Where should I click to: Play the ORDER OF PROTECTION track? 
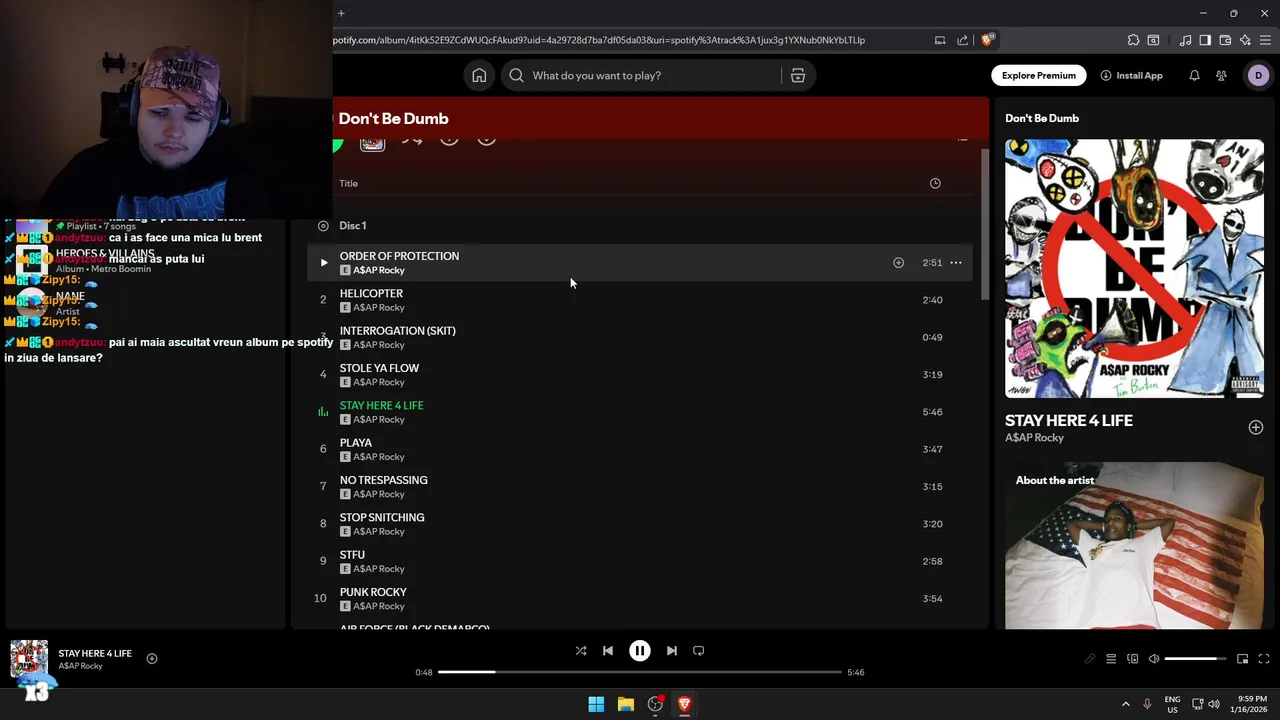point(323,262)
